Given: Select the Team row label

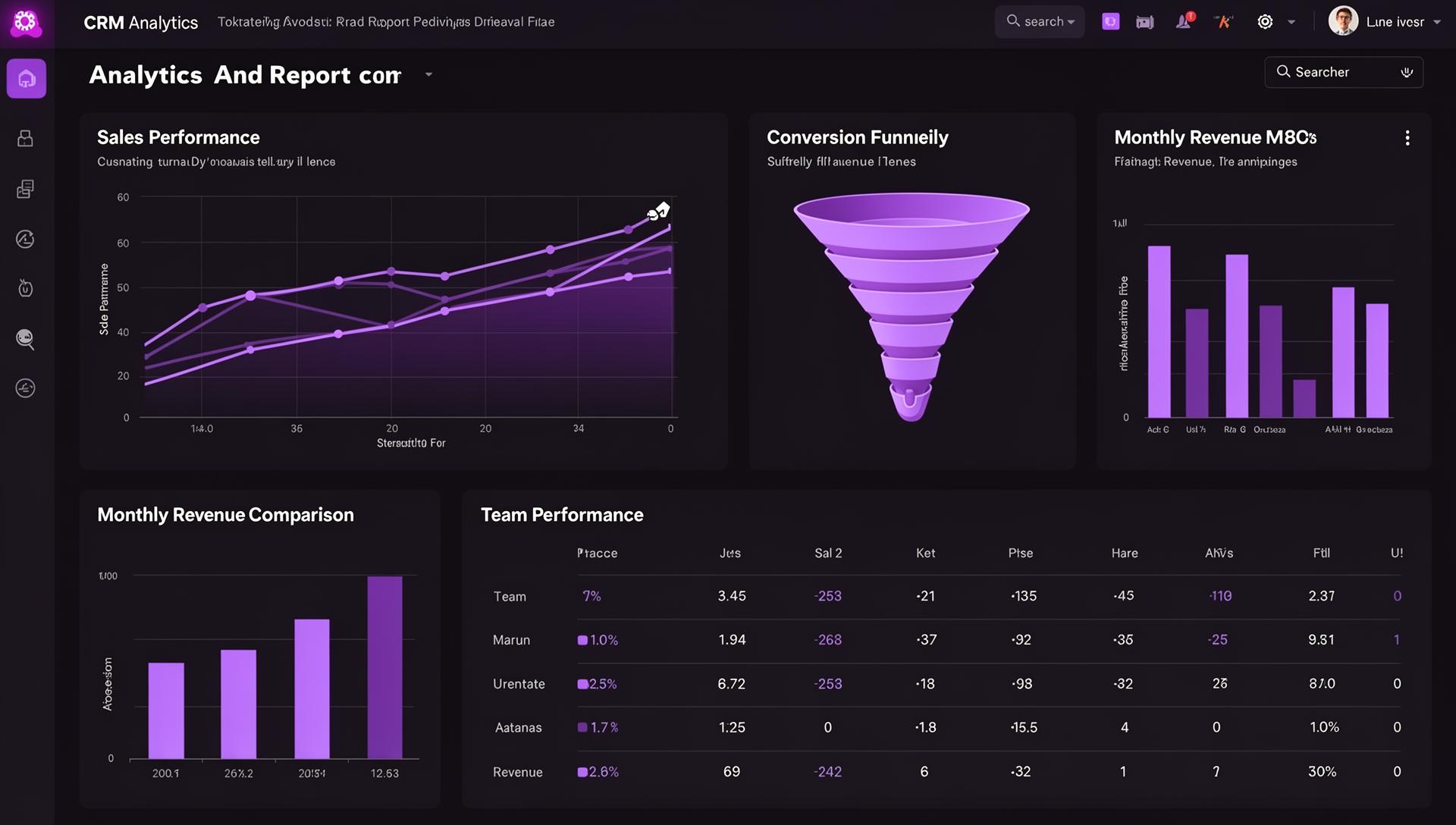Looking at the screenshot, I should pyautogui.click(x=510, y=597).
